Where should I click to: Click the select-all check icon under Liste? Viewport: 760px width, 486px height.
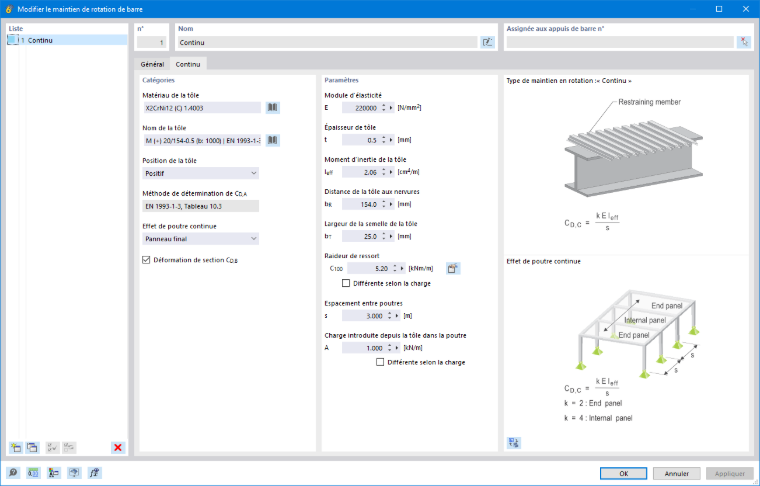click(x=52, y=447)
